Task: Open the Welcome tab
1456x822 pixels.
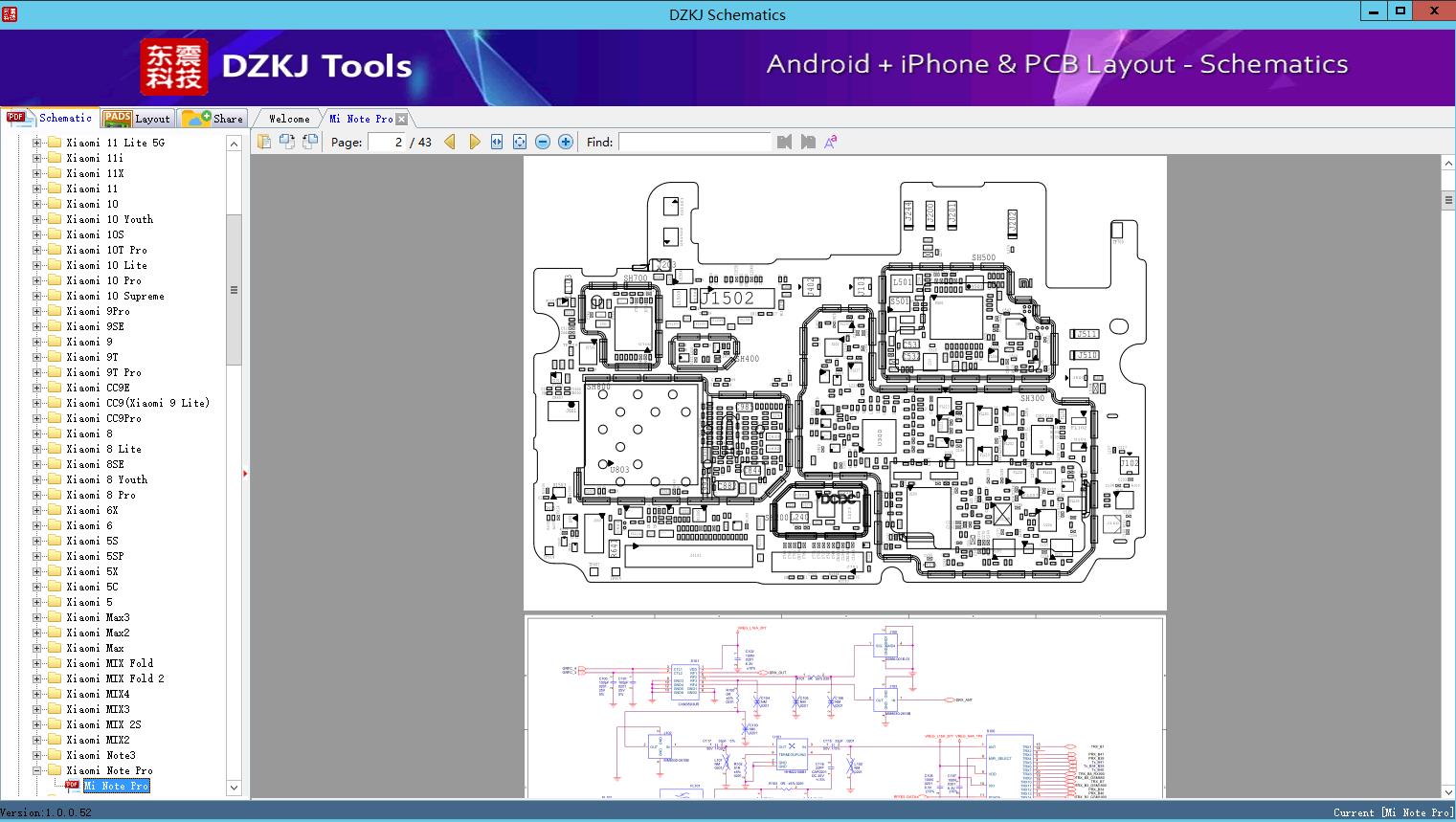Action: coord(289,119)
